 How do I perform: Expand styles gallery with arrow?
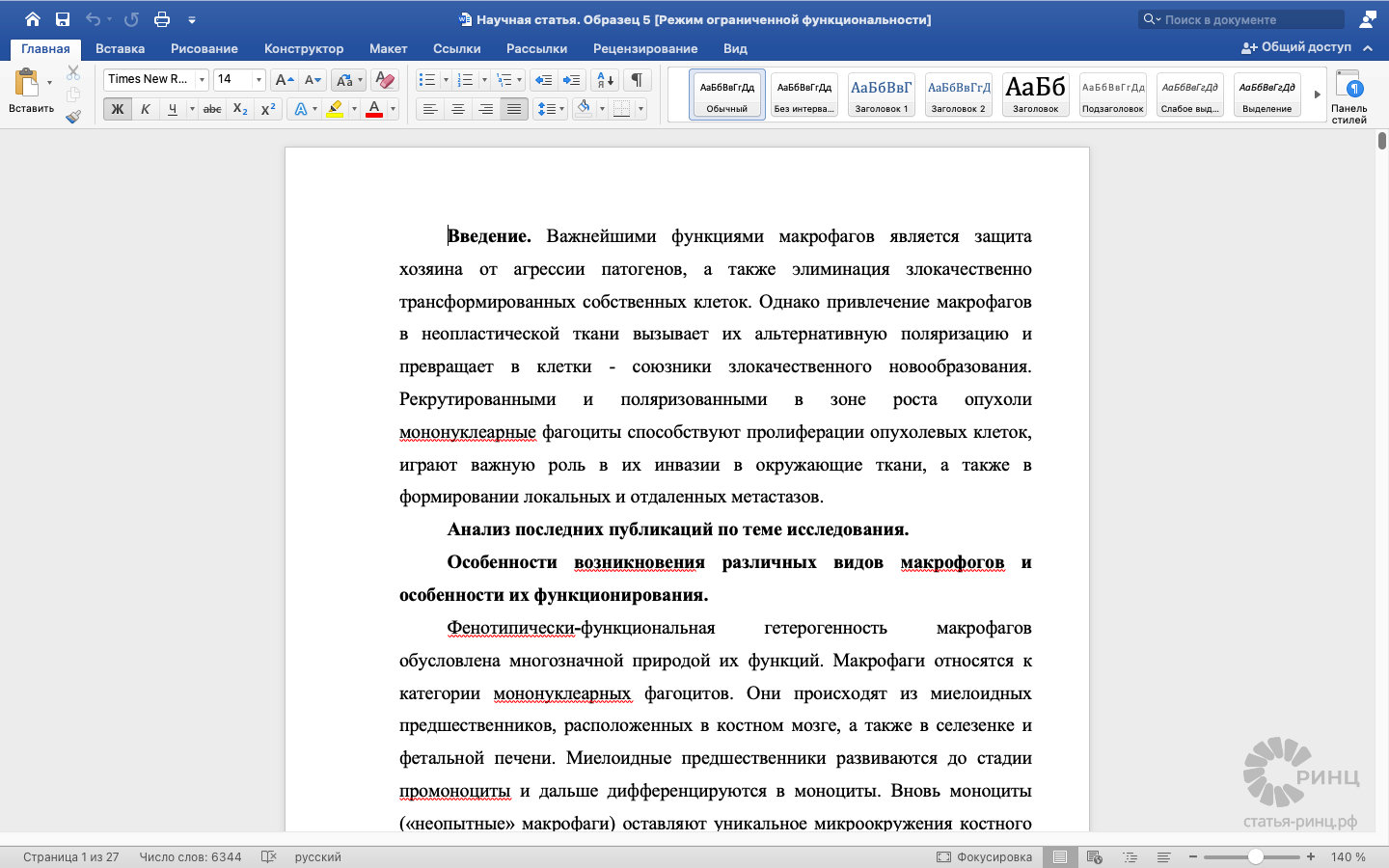1317,95
